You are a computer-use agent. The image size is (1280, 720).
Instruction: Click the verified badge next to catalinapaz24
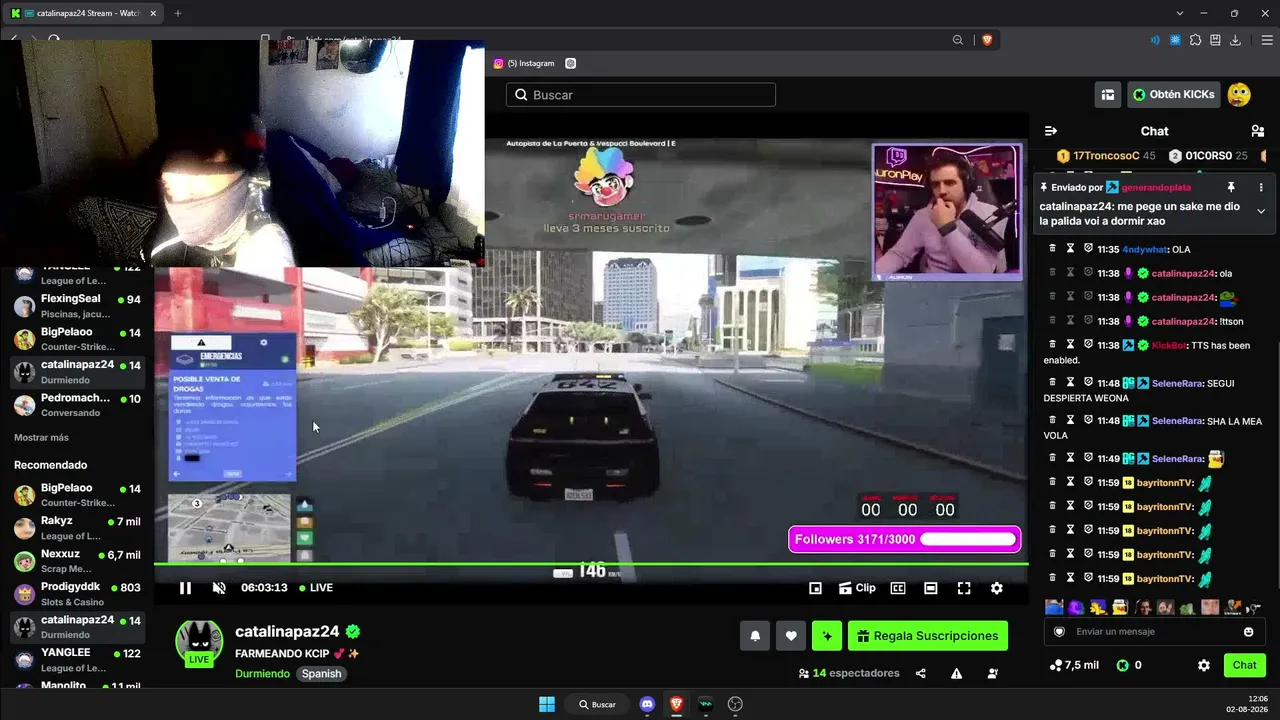tap(353, 632)
